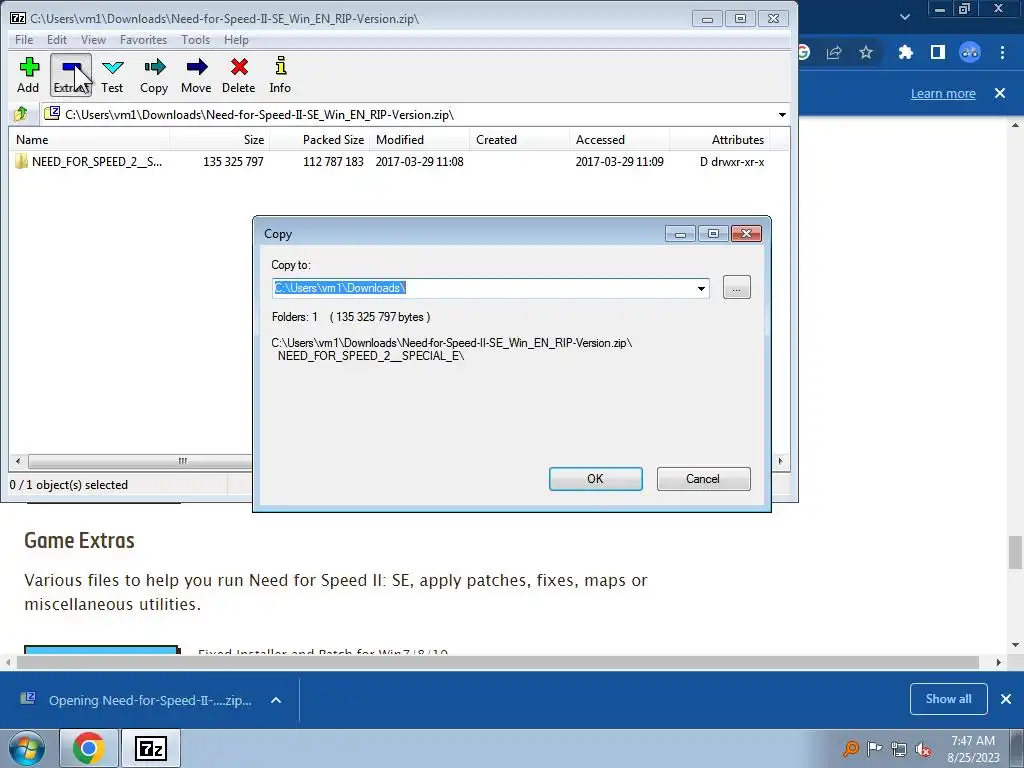
Task: Click the 7-Zip taskbar icon
Action: [151, 748]
